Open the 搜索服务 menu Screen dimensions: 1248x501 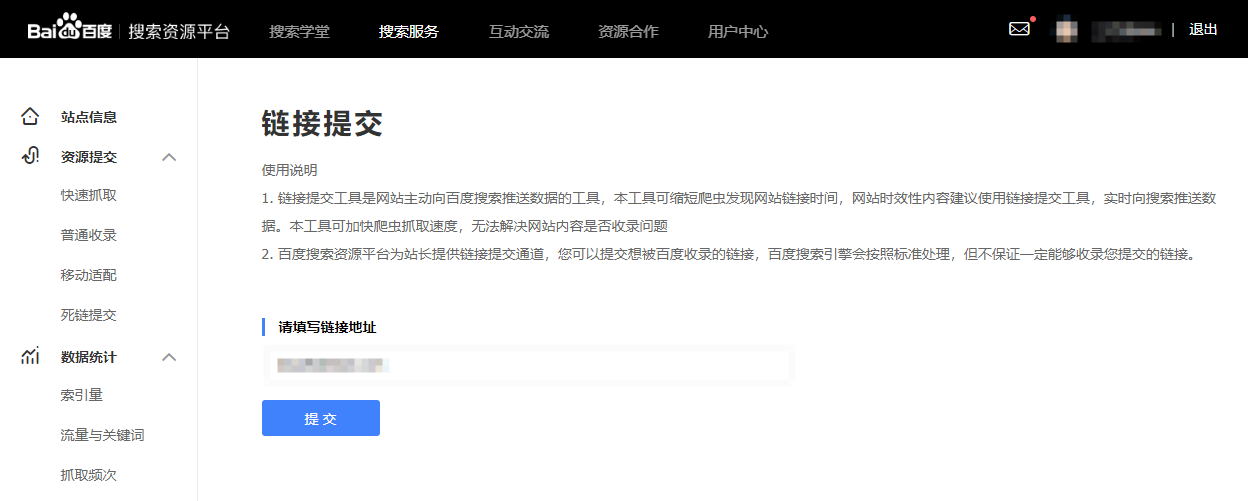[408, 31]
